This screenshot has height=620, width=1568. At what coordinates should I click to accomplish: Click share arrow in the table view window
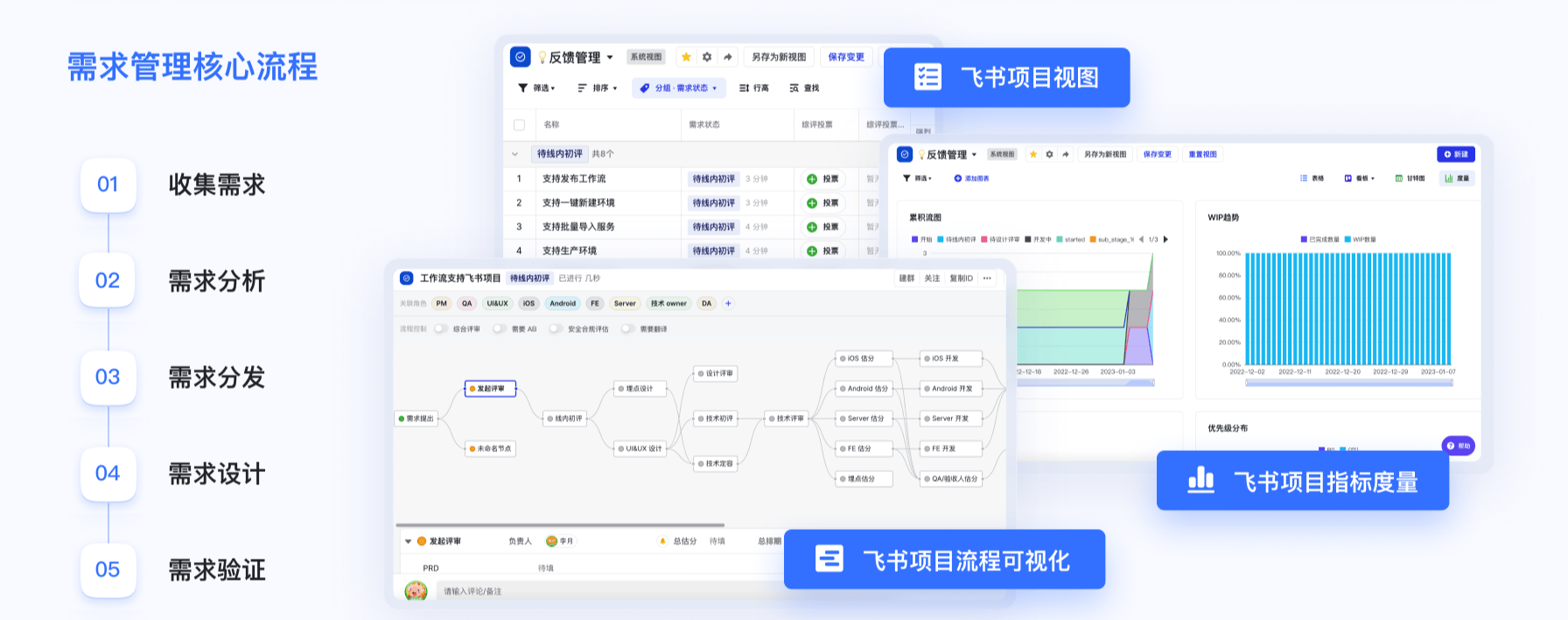click(728, 57)
